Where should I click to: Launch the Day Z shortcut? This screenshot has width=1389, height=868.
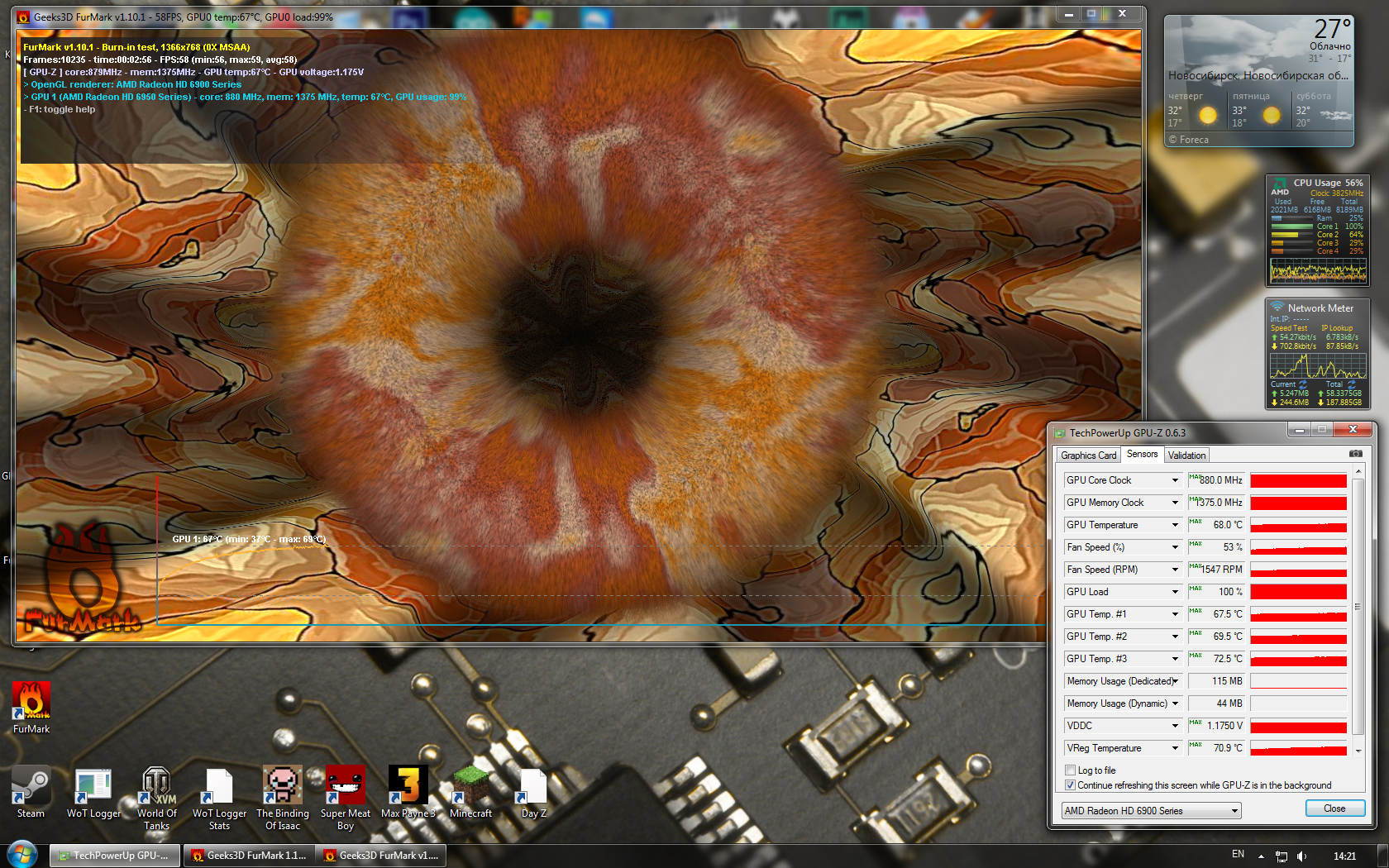pos(533,792)
